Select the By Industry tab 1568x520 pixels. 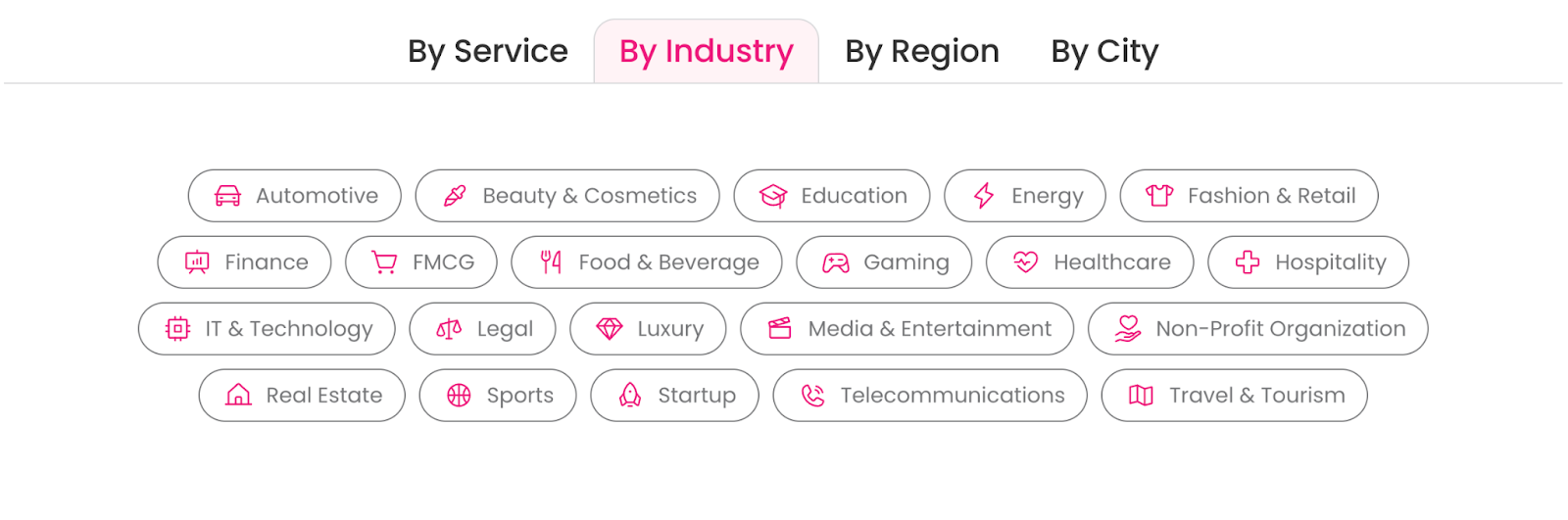[x=707, y=51]
